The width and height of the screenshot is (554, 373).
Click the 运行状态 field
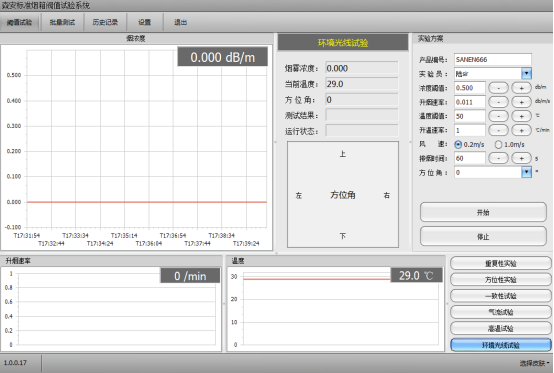[362, 131]
